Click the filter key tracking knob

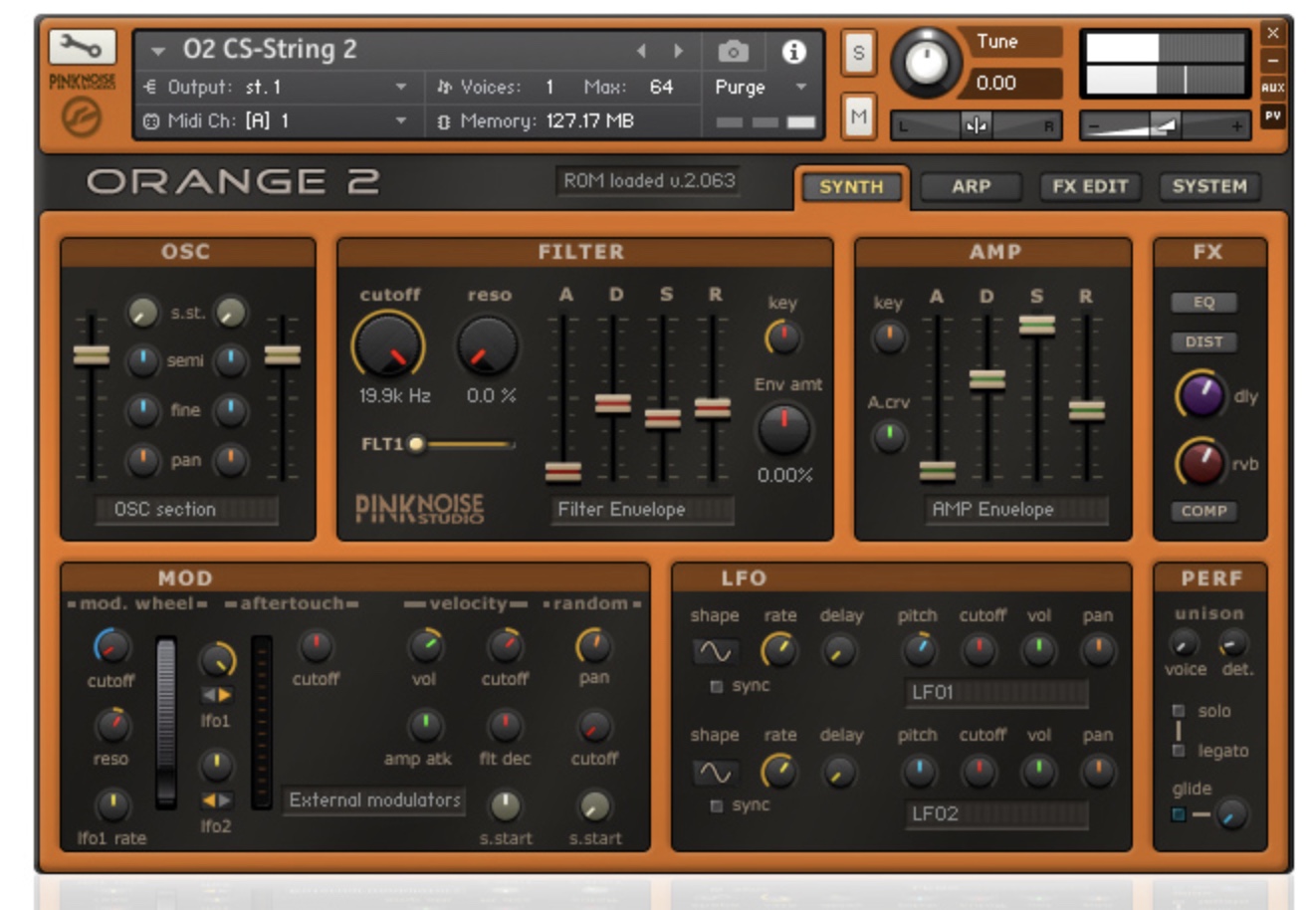(782, 338)
